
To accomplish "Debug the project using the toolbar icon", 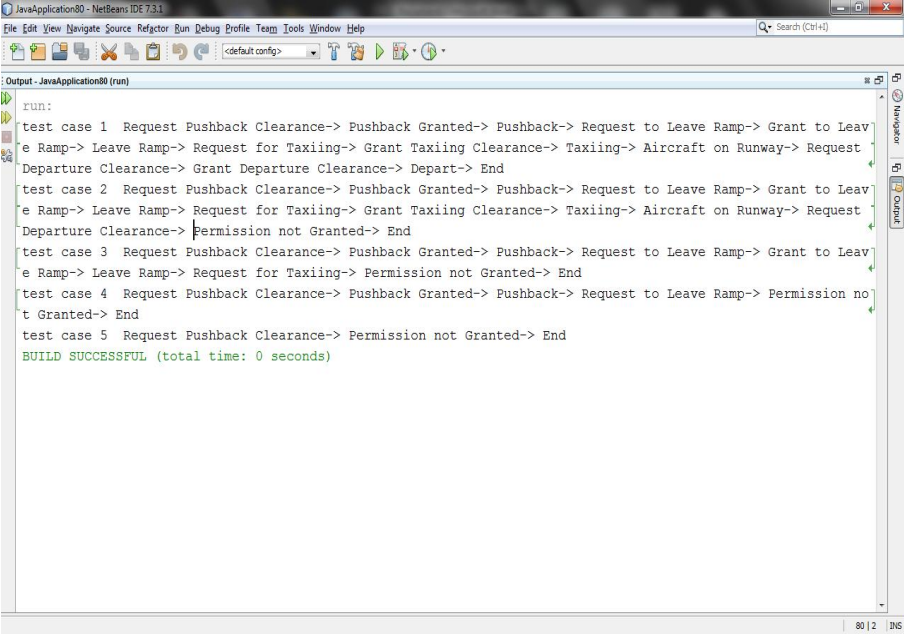I will coord(400,52).
